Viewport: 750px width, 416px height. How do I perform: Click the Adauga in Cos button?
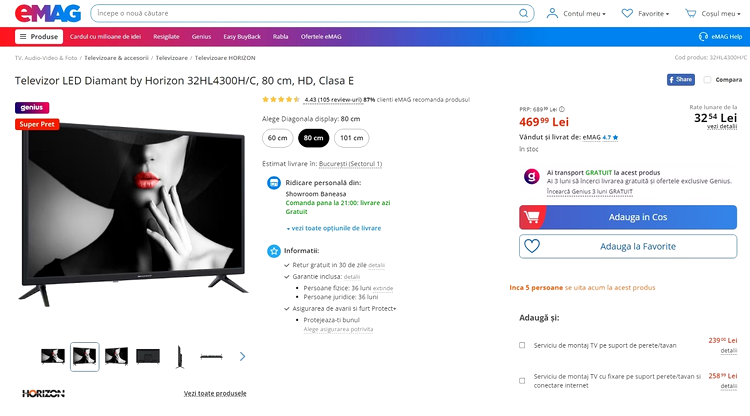point(628,217)
